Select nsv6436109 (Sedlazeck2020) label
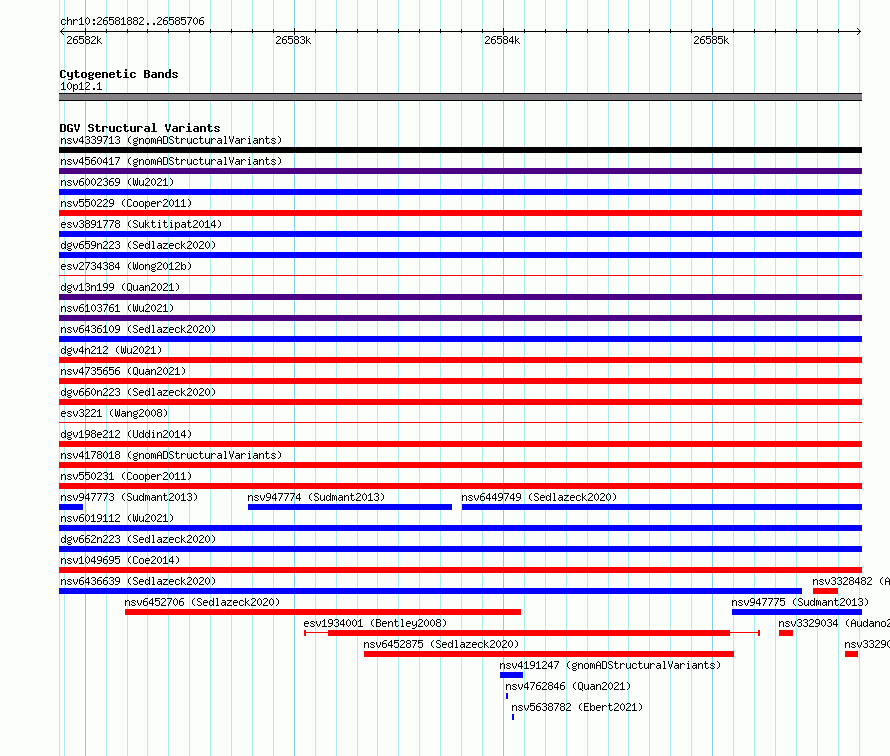890x756 pixels. coord(138,329)
